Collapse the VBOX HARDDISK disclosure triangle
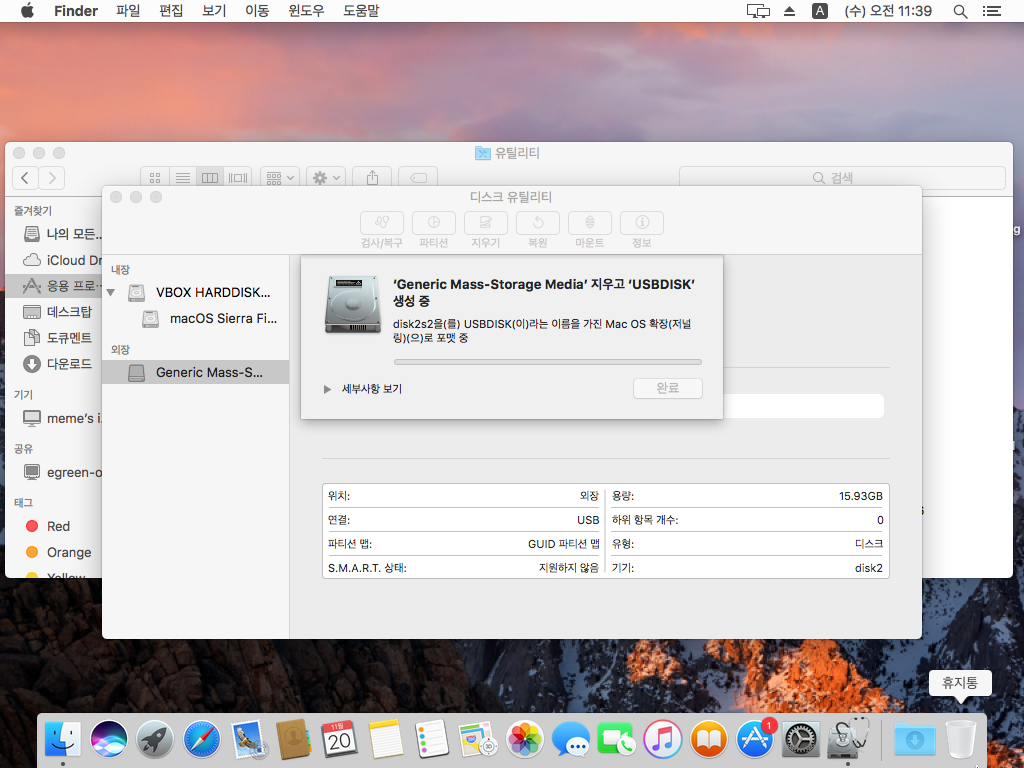This screenshot has height=768, width=1024. [111, 293]
